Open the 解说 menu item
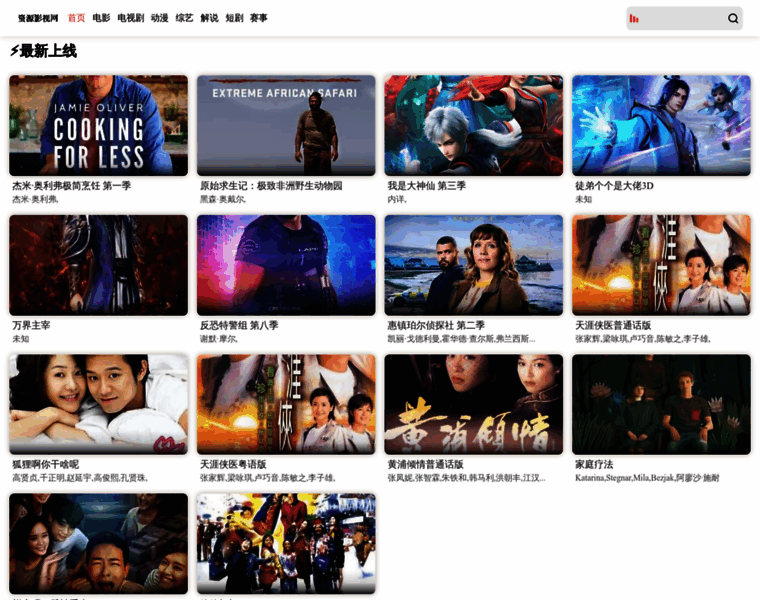The image size is (760, 600). click(209, 18)
